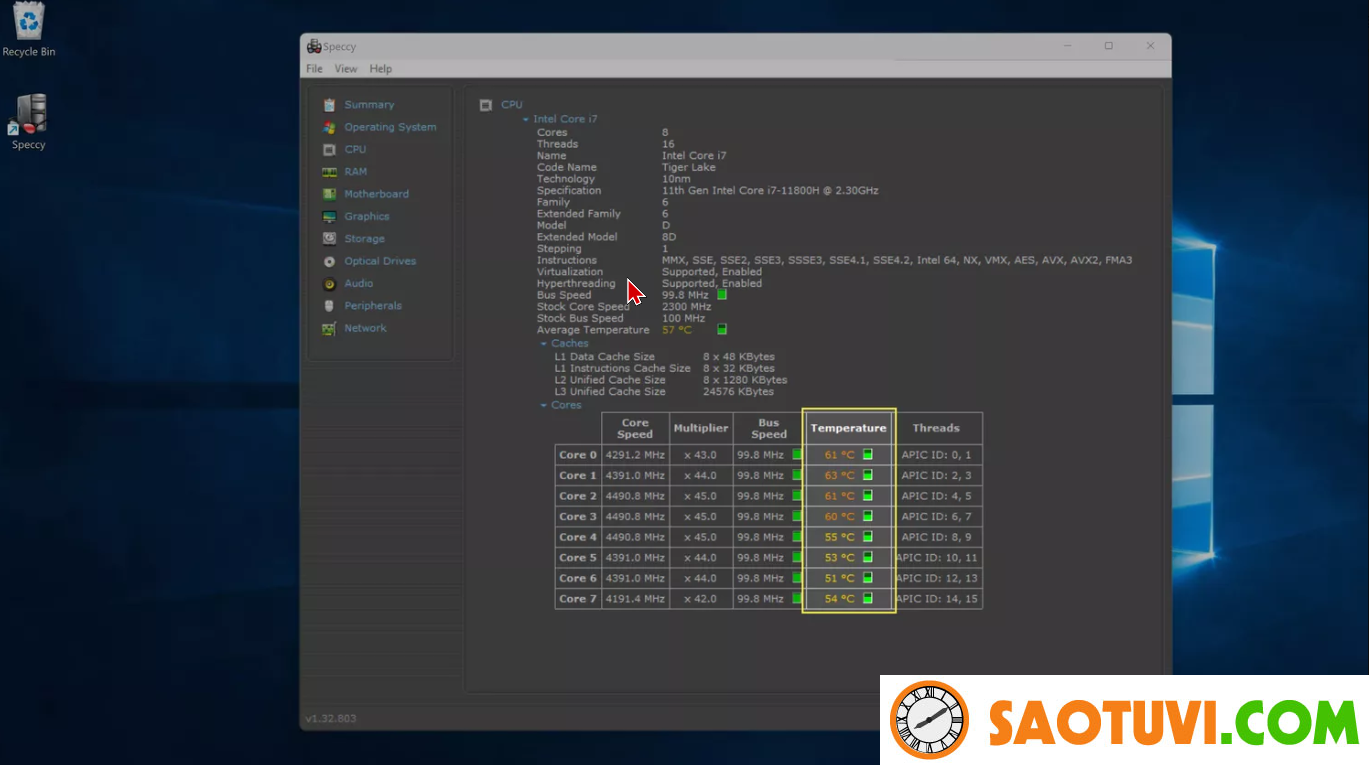
Task: Click the L2 Unified Cache Size label
Action: [x=610, y=380]
